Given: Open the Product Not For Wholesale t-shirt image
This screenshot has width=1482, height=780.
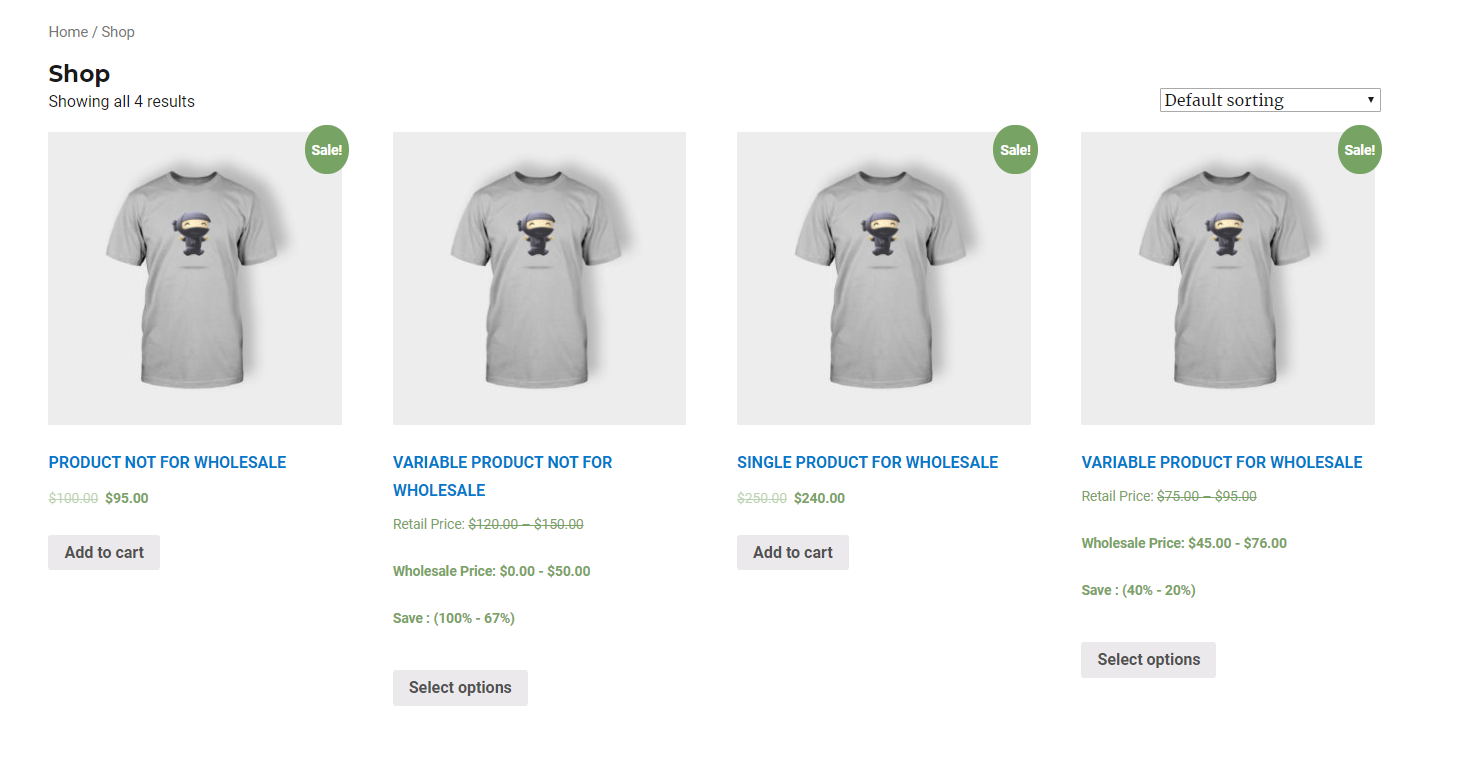Looking at the screenshot, I should [195, 278].
